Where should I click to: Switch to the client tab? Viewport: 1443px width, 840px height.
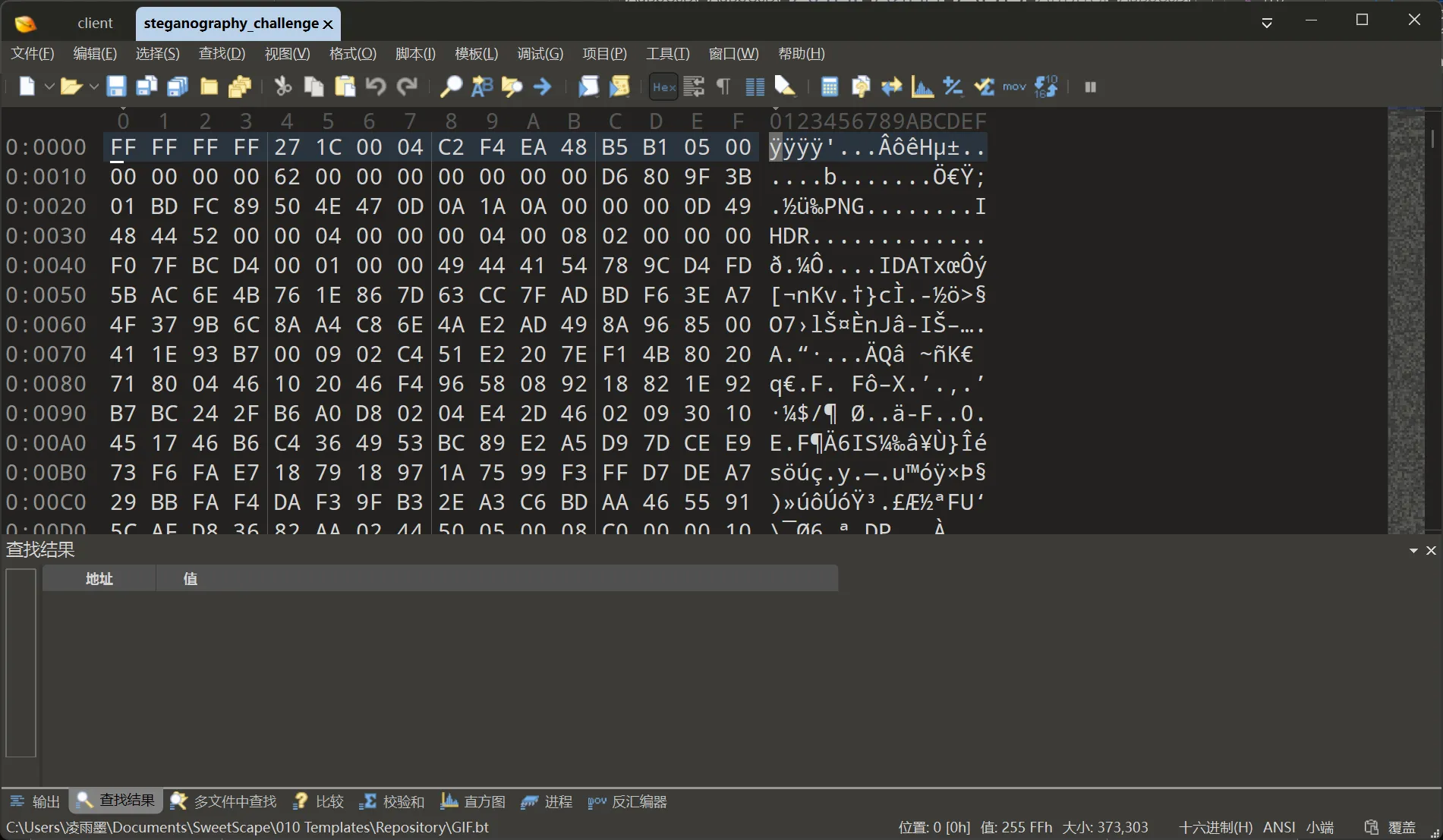pyautogui.click(x=95, y=24)
